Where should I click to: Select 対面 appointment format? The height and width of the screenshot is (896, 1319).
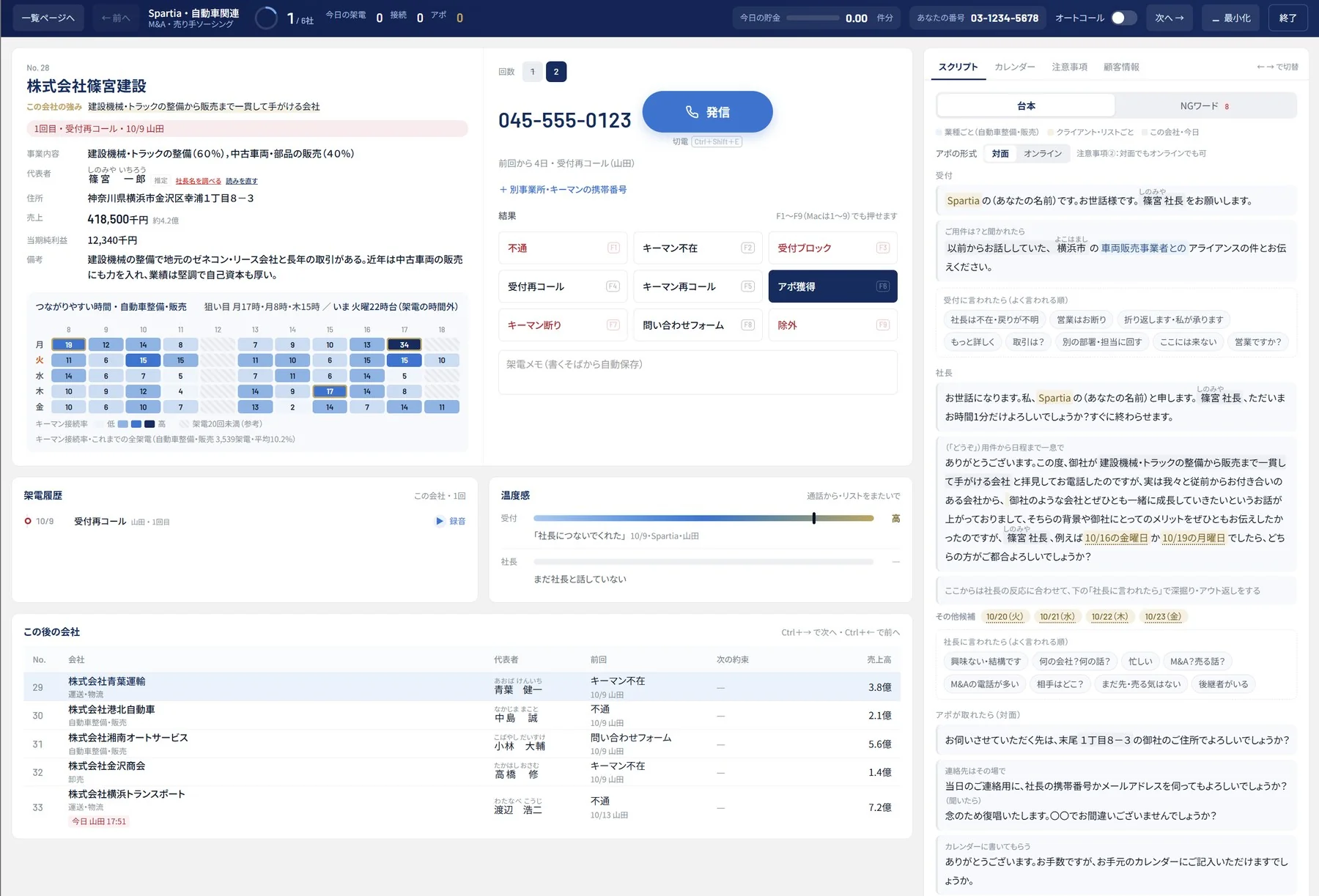pyautogui.click(x=1000, y=153)
